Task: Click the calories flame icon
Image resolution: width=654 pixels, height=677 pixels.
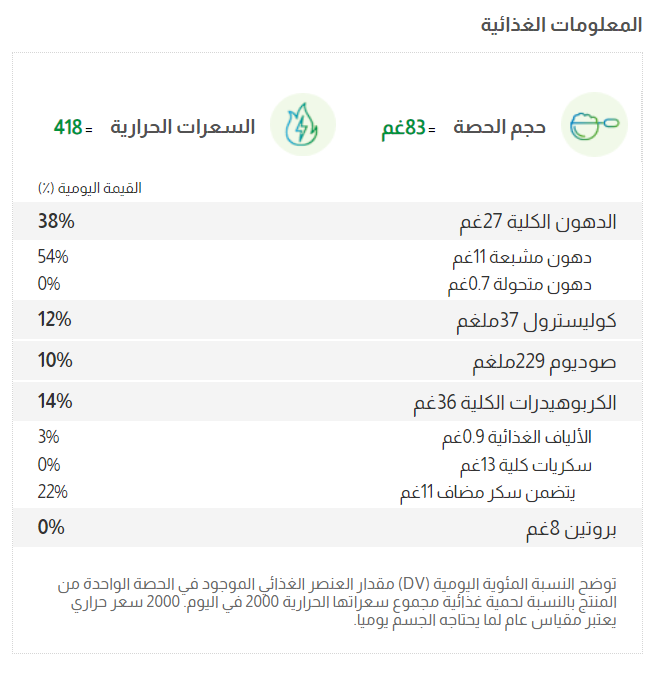Action: pyautogui.click(x=302, y=126)
